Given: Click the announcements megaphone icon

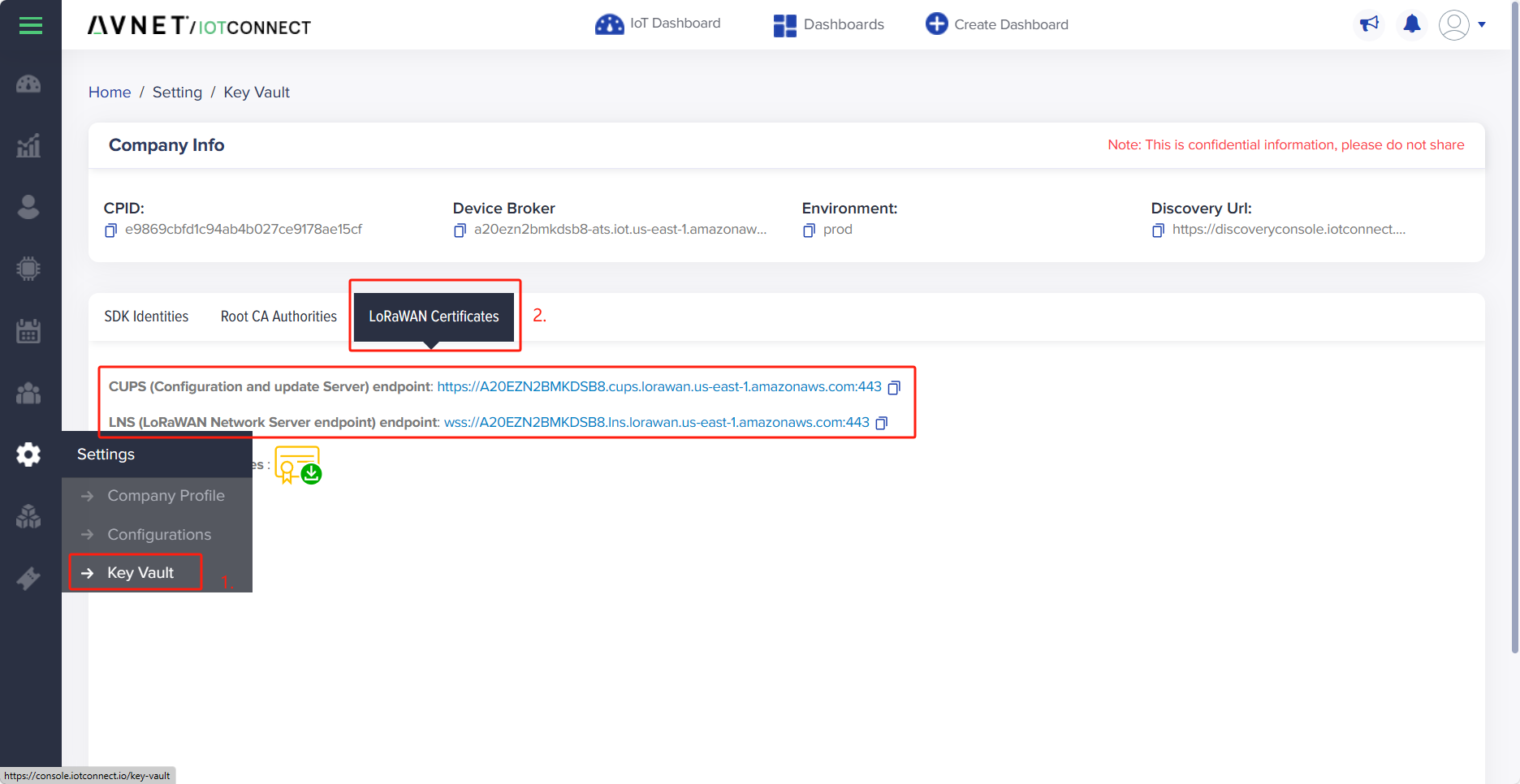Looking at the screenshot, I should tap(1369, 24).
